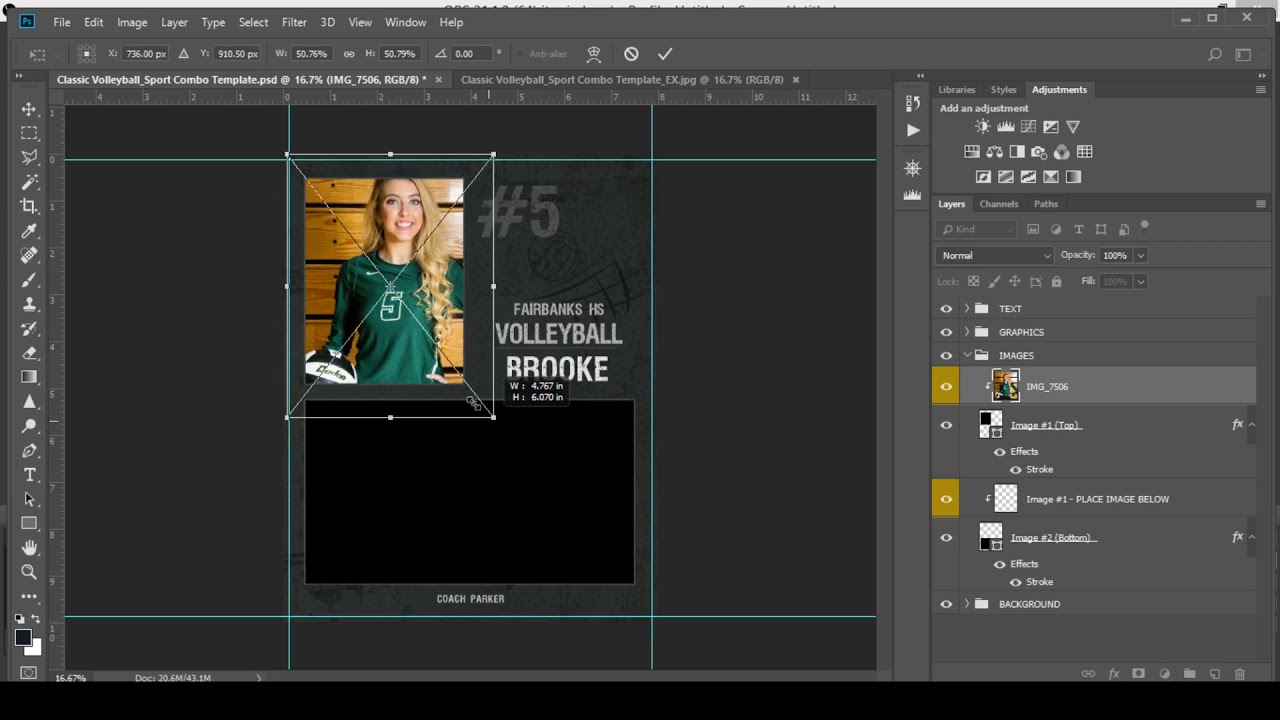The width and height of the screenshot is (1280, 720).
Task: Select the Polygonal Lasso tool
Action: tap(29, 157)
